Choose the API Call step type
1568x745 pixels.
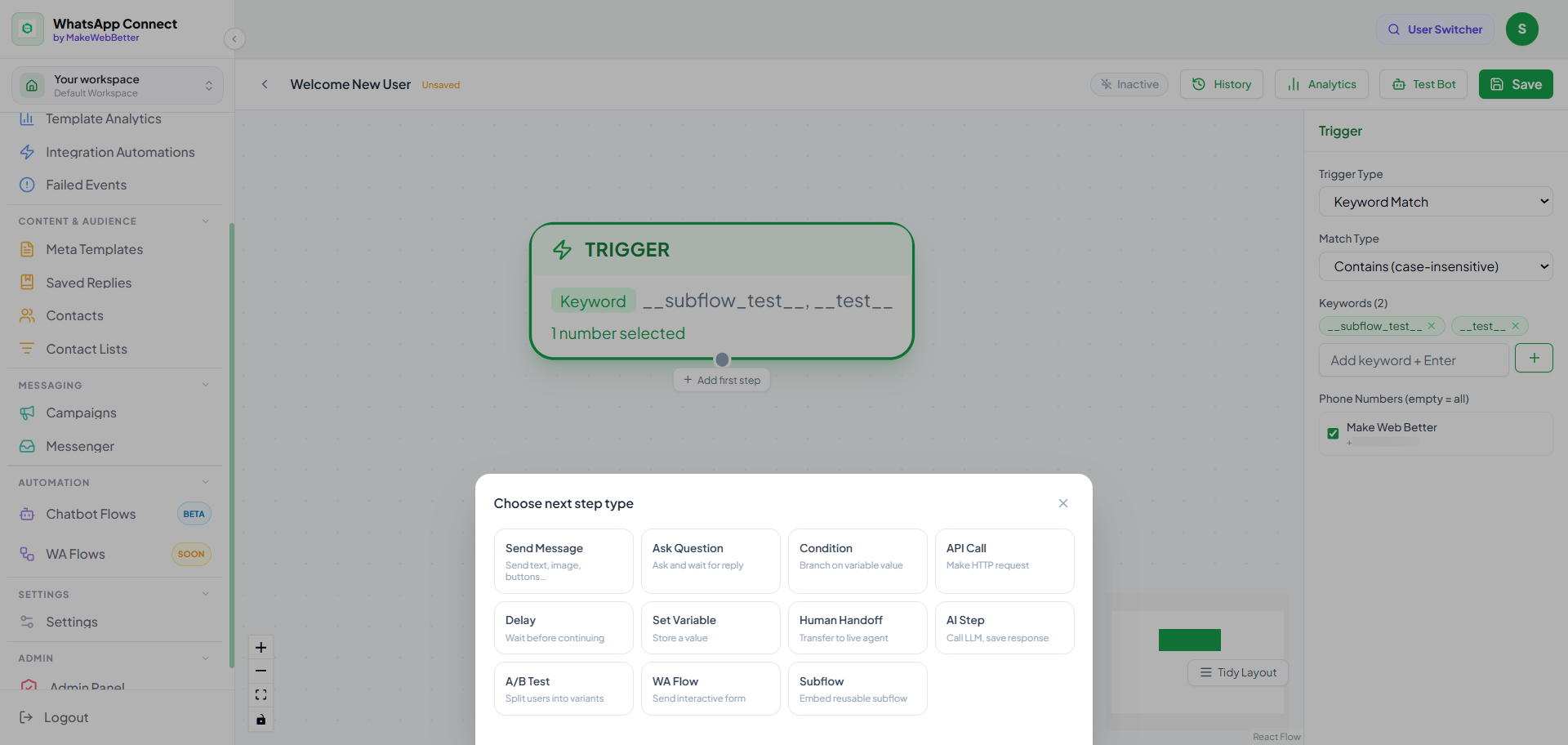pos(1004,561)
